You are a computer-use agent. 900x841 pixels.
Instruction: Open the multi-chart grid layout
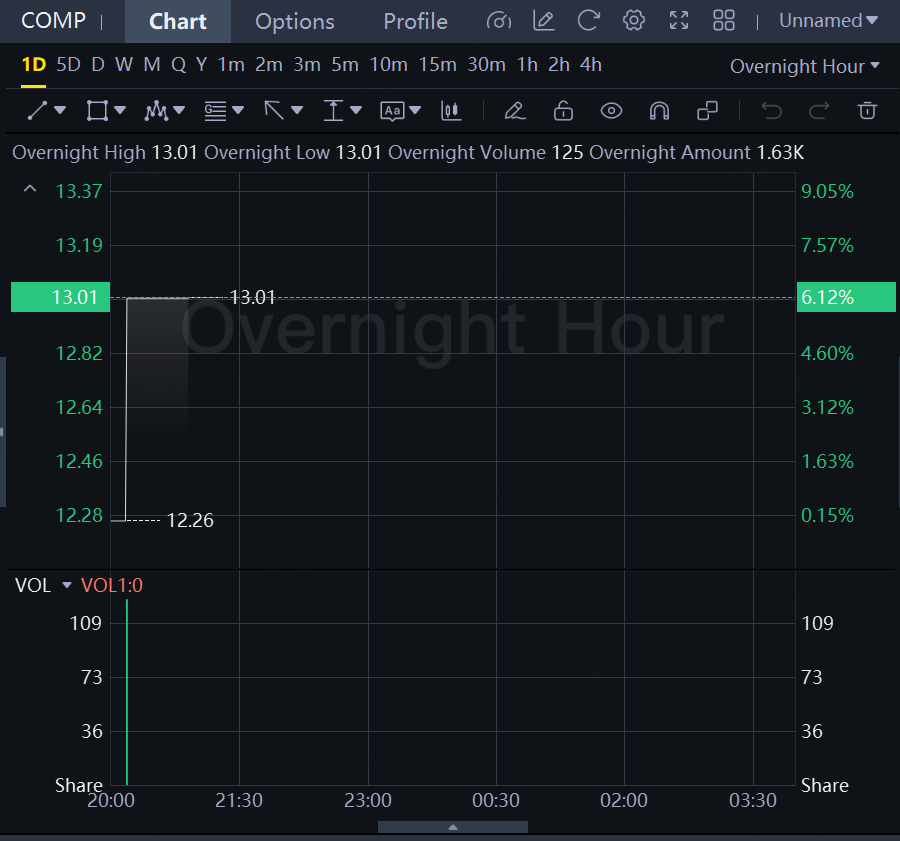(x=724, y=21)
